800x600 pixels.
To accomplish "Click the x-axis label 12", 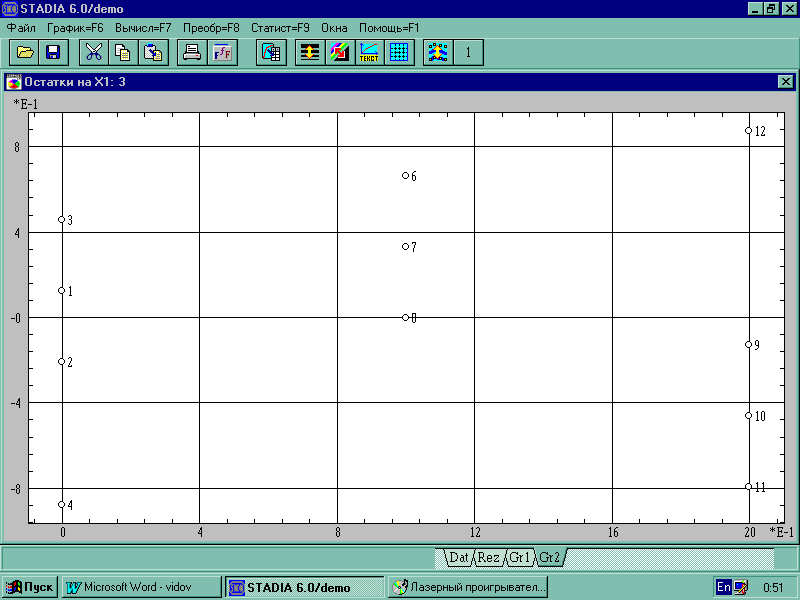I will [x=475, y=533].
